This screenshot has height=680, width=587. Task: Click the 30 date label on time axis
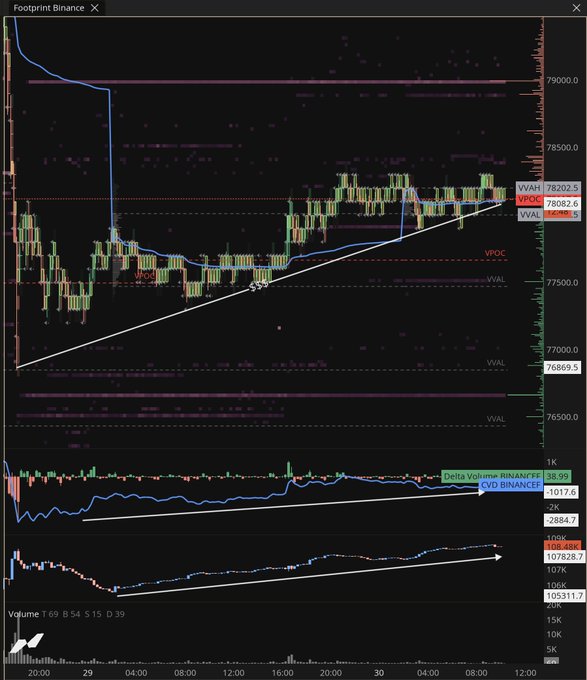click(379, 673)
